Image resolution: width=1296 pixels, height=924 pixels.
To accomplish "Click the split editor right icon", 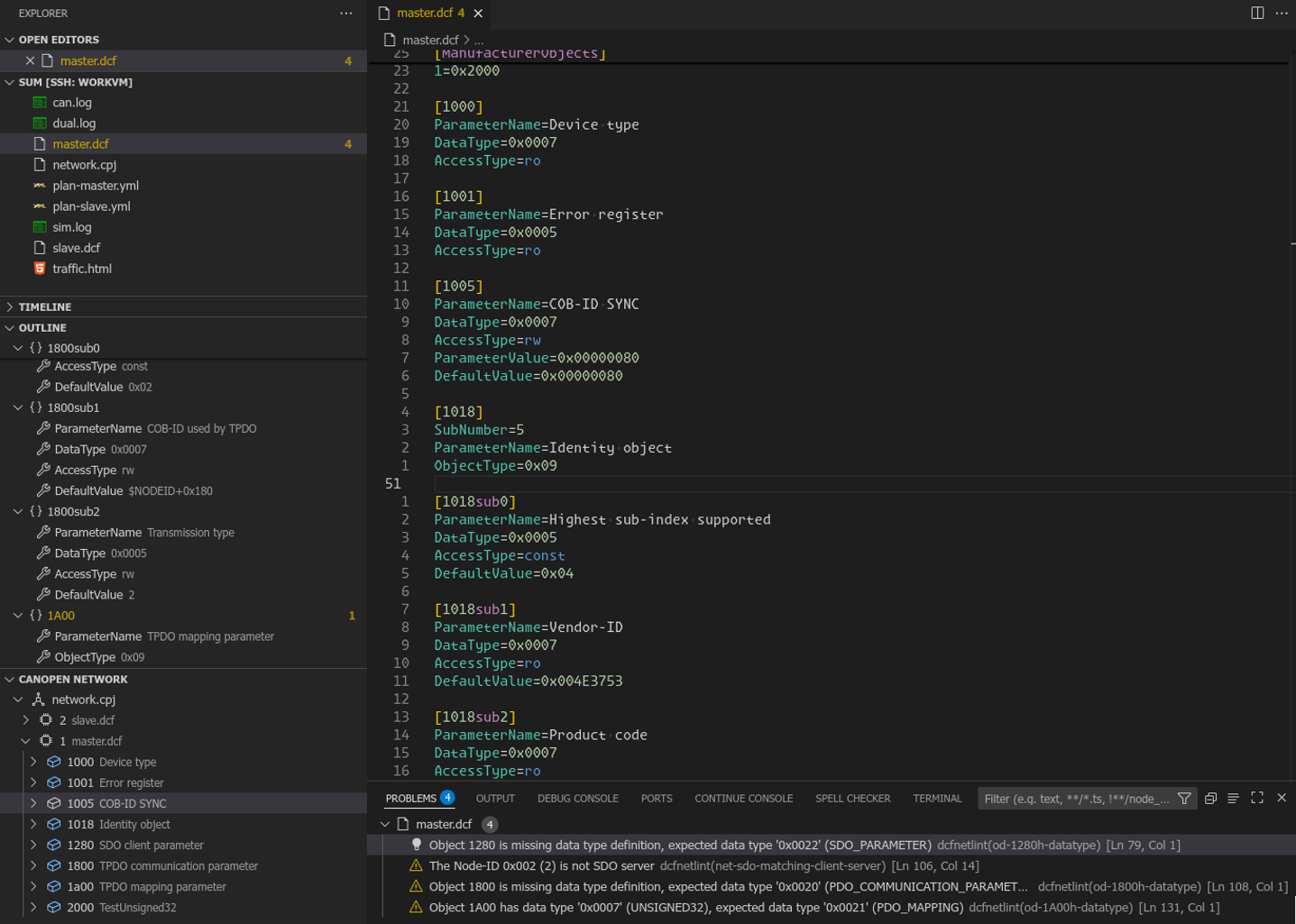I will (x=1256, y=13).
